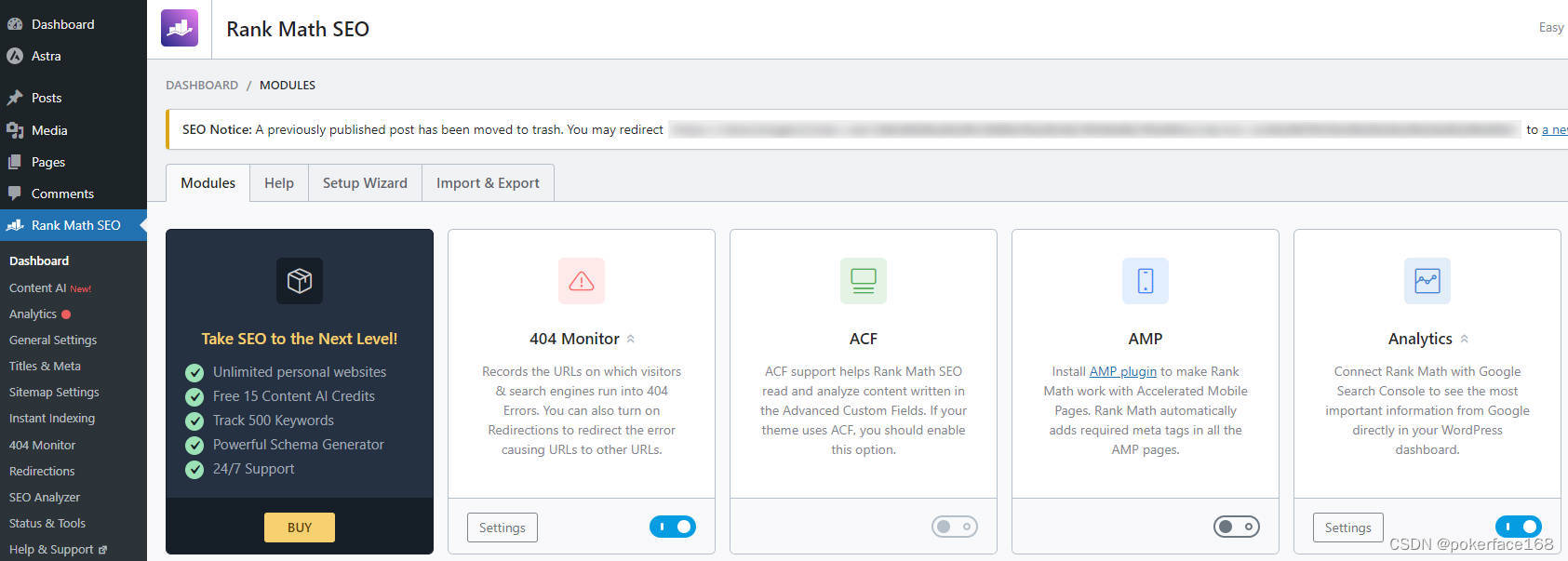Open SEO Analyzer submenu item
Image resolution: width=1568 pixels, height=561 pixels.
pyautogui.click(x=45, y=498)
